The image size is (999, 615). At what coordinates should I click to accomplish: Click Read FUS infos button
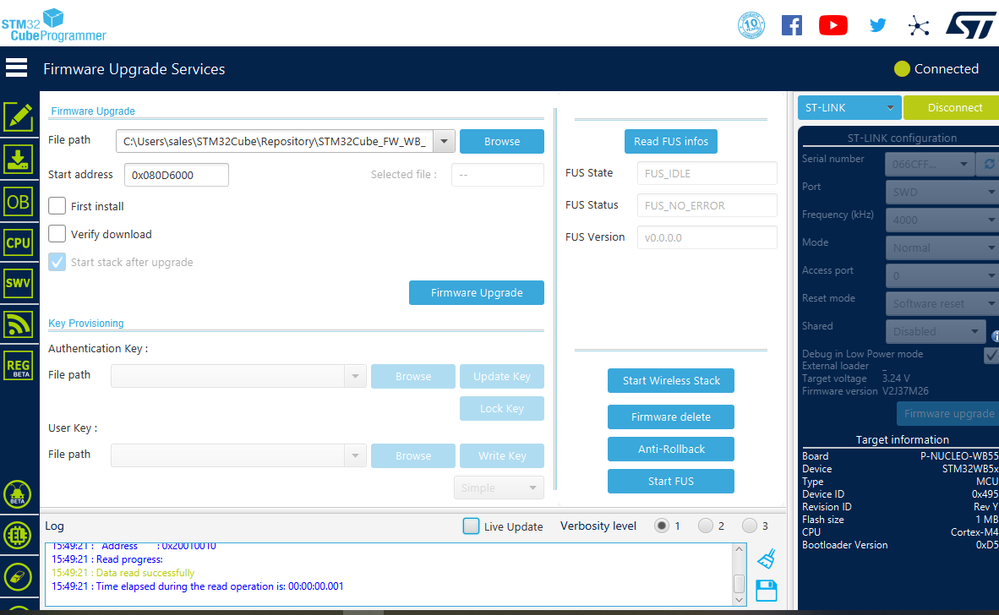(671, 141)
